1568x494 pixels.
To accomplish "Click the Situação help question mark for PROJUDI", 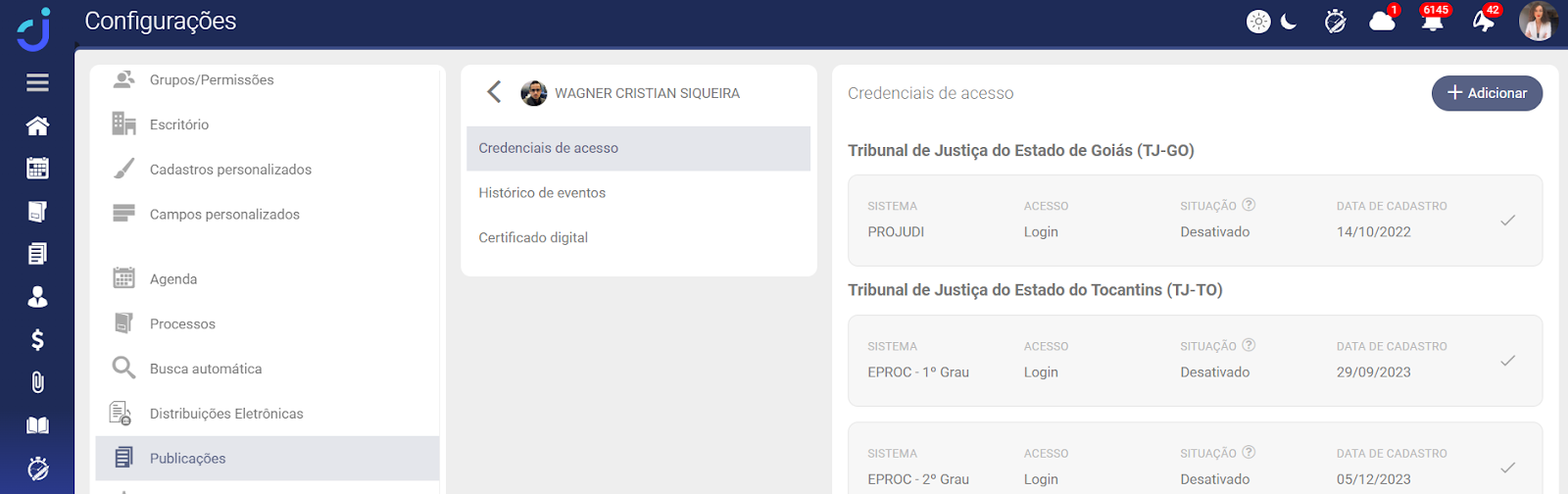I will [x=1249, y=205].
